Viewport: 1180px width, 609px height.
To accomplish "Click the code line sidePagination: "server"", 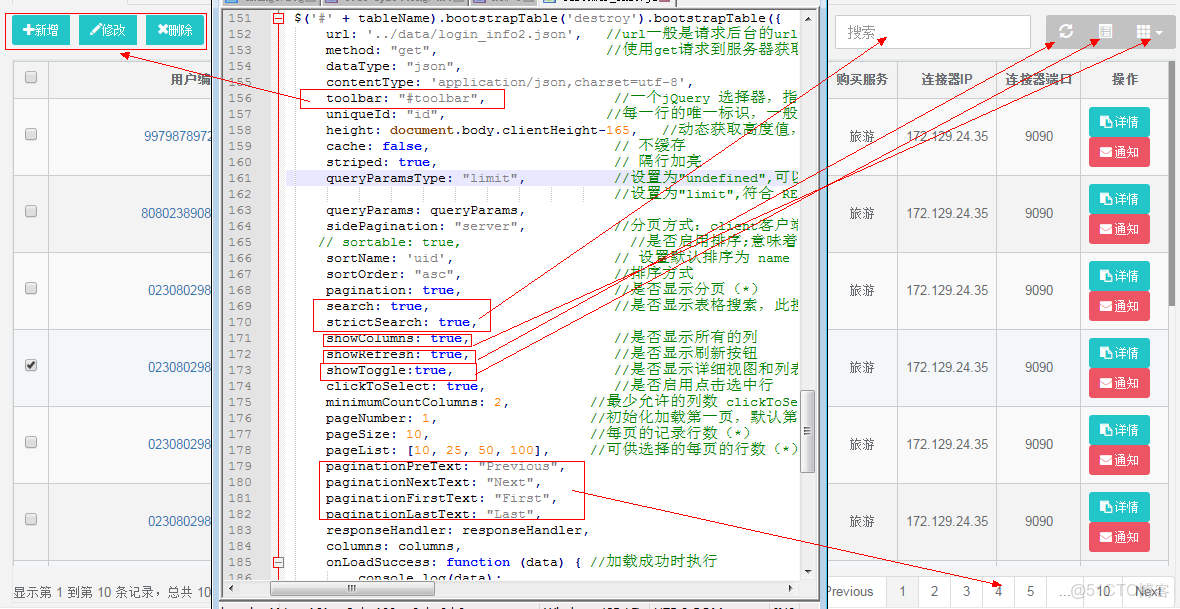I will coord(425,227).
